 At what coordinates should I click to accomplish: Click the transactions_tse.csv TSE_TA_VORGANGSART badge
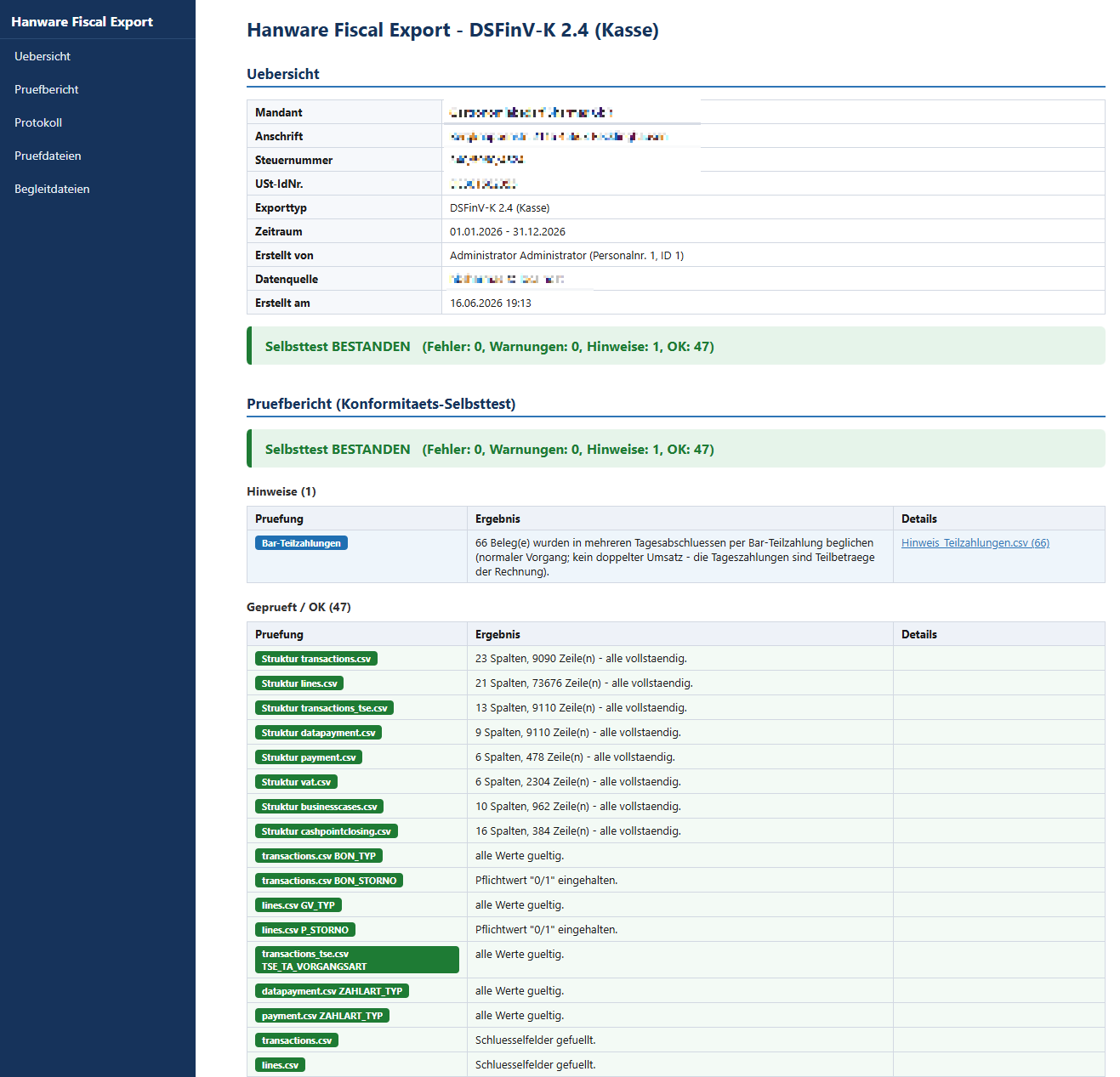[357, 960]
